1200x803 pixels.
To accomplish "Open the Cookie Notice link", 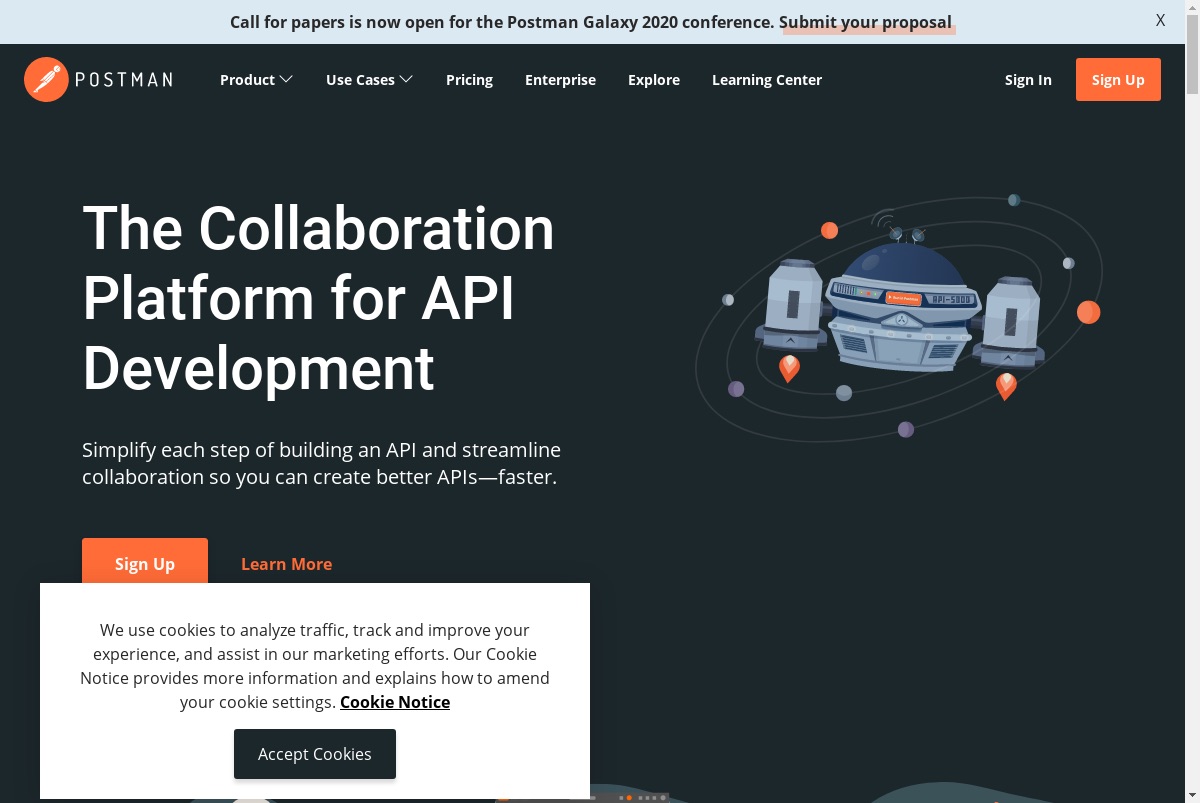I will point(395,702).
